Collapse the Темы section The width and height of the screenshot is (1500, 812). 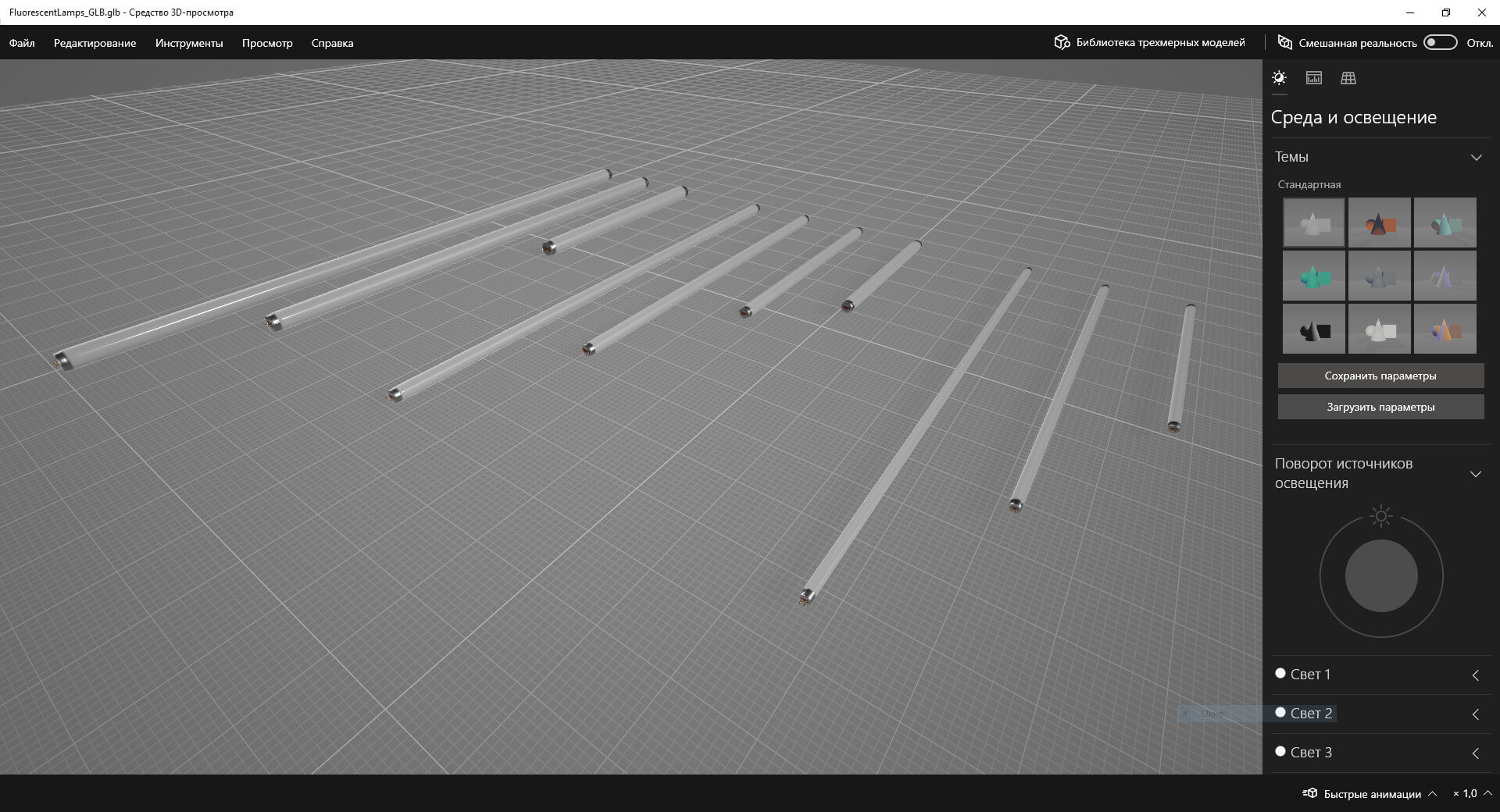tap(1476, 157)
